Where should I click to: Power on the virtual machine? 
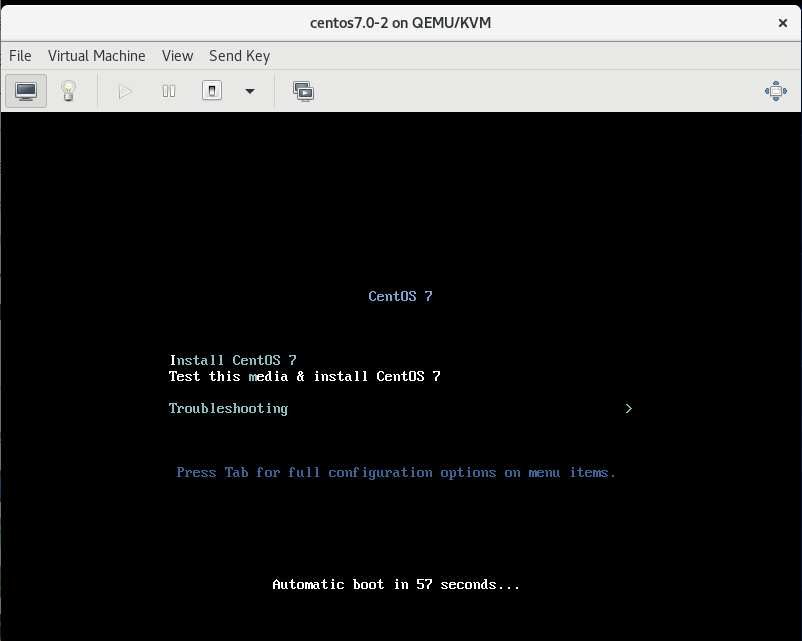(x=125, y=91)
